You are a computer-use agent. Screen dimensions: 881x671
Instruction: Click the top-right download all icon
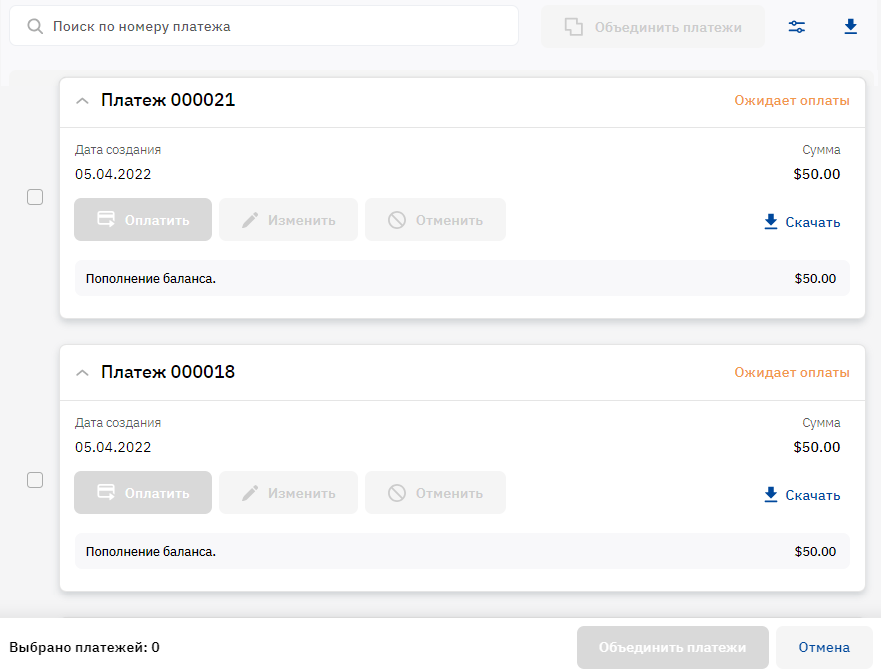(851, 26)
